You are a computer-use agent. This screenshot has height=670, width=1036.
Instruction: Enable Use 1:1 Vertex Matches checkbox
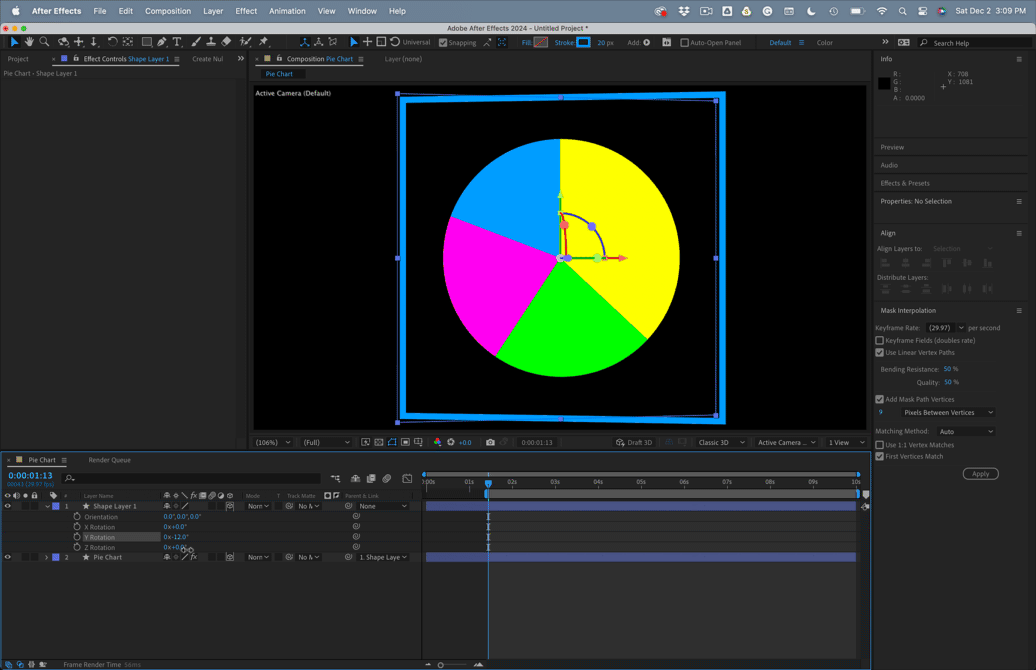[x=879, y=445]
